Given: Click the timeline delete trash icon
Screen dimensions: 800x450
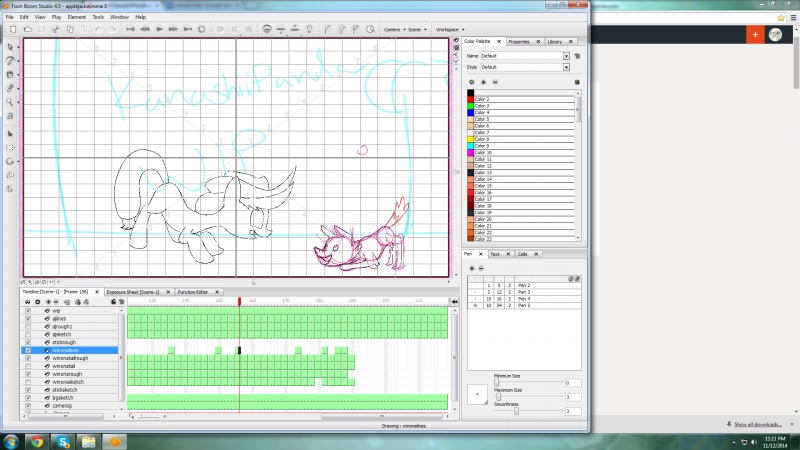Looking at the screenshot, I should tap(121, 302).
